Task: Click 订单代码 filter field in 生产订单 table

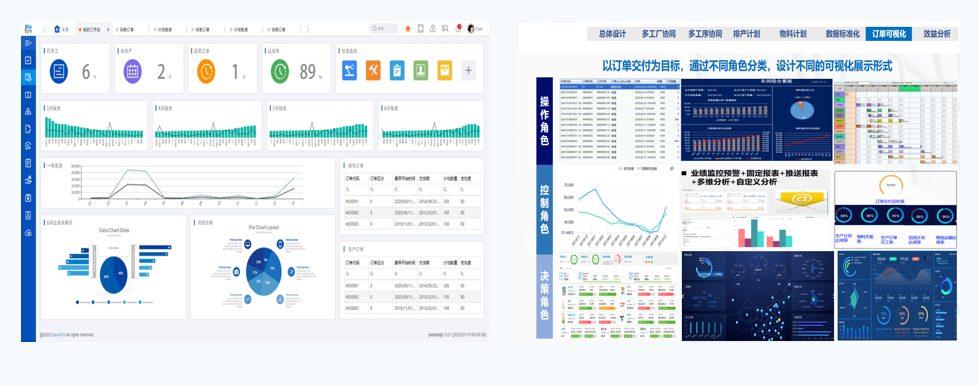Action: [356, 273]
